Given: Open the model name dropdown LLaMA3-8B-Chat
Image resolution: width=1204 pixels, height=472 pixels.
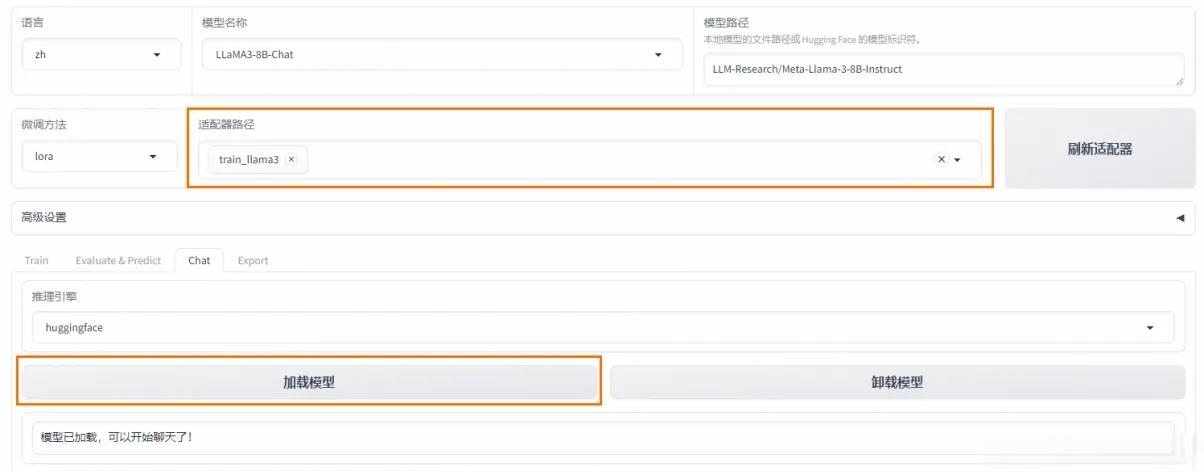Looking at the screenshot, I should tap(440, 55).
